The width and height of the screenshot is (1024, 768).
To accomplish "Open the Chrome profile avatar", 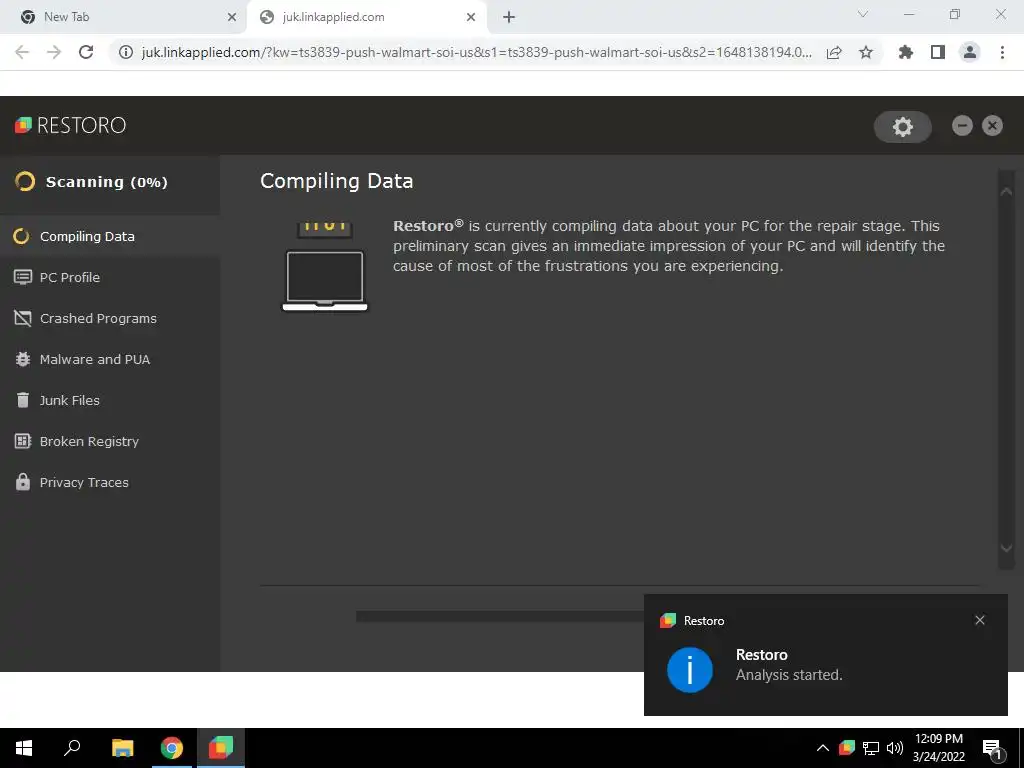I will pyautogui.click(x=970, y=52).
